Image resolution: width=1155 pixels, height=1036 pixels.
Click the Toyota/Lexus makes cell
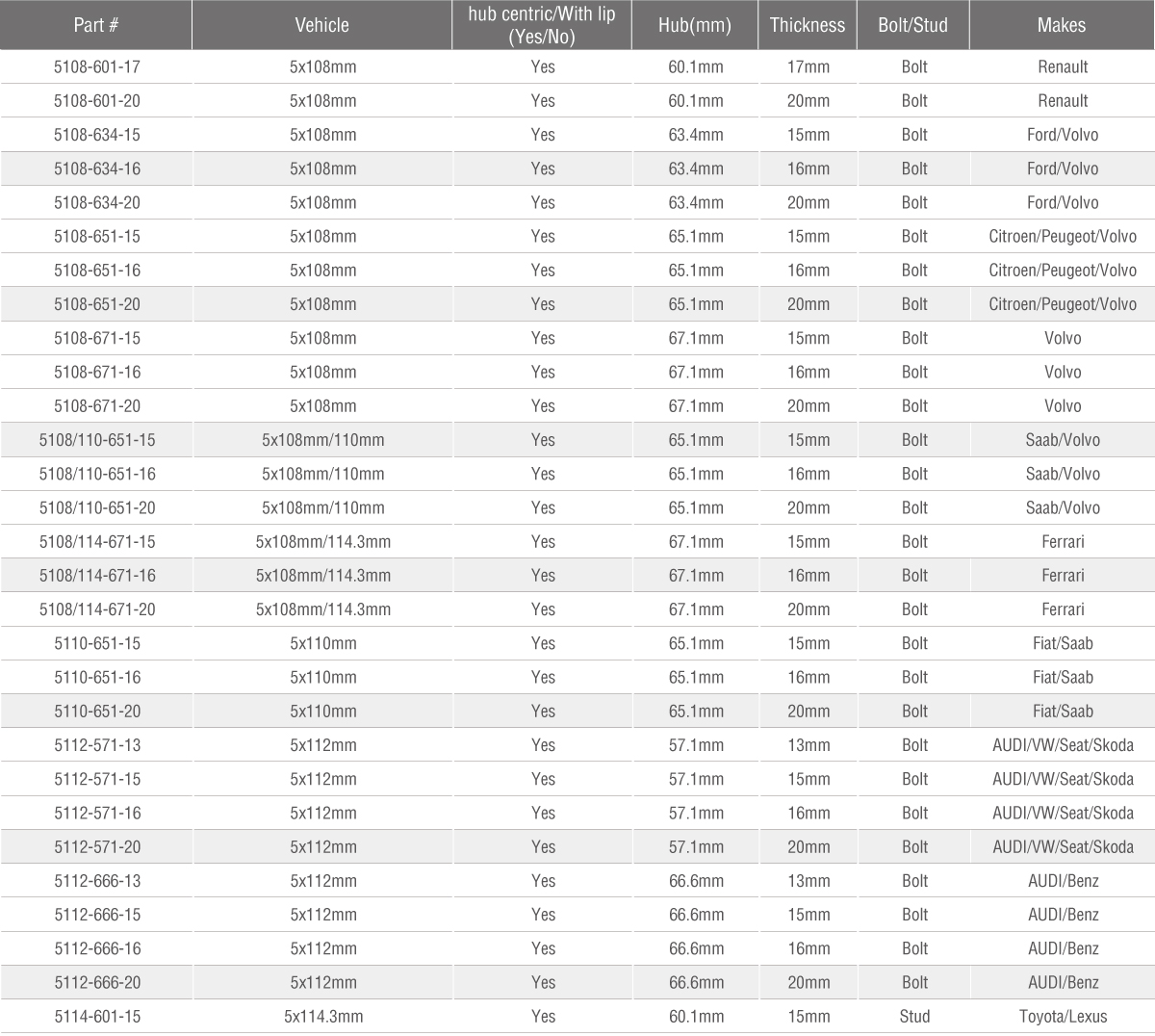click(x=1063, y=1017)
